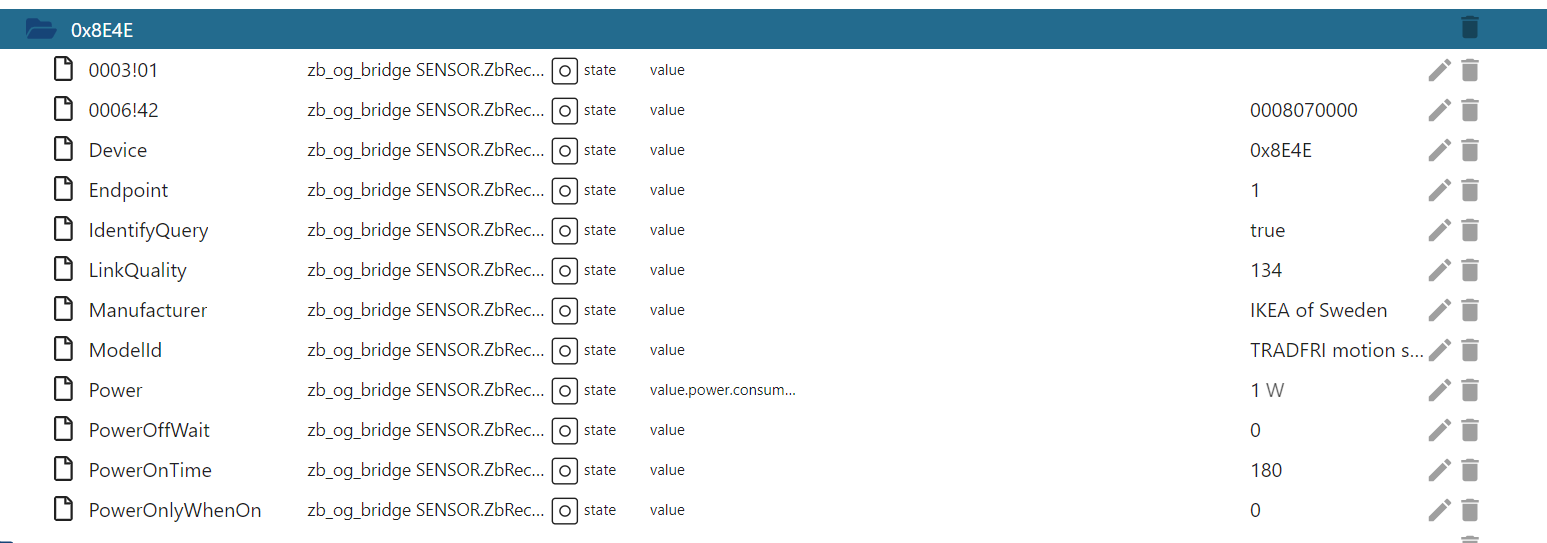Viewport: 1547px width, 543px height.
Task: Delete the 0x8E4E folder via trash icon
Action: [x=1469, y=28]
